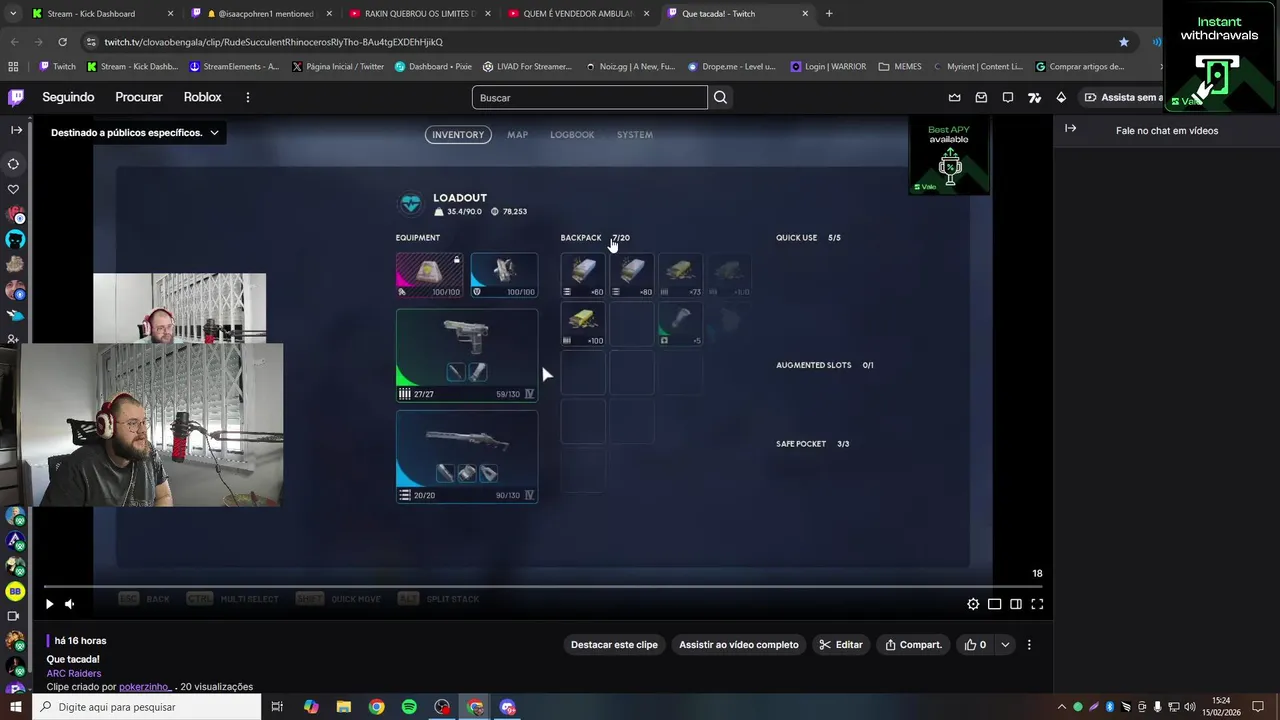Open the Prime loot crown icon

click(954, 97)
